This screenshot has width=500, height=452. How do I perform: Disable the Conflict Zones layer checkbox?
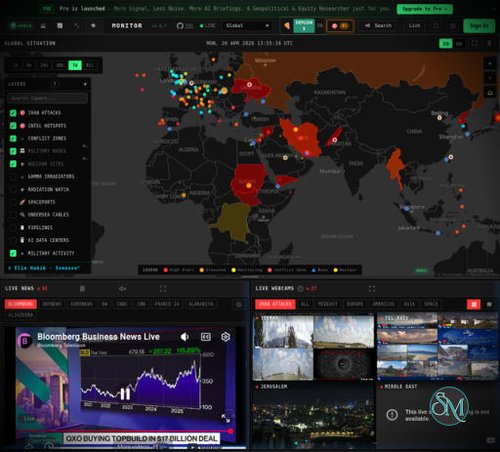pos(13,138)
